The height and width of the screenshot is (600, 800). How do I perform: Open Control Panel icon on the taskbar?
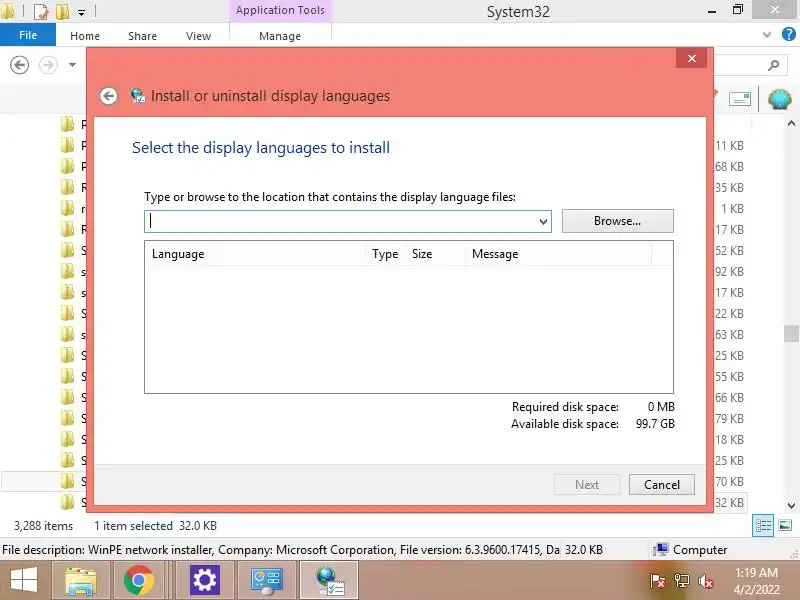(x=266, y=581)
